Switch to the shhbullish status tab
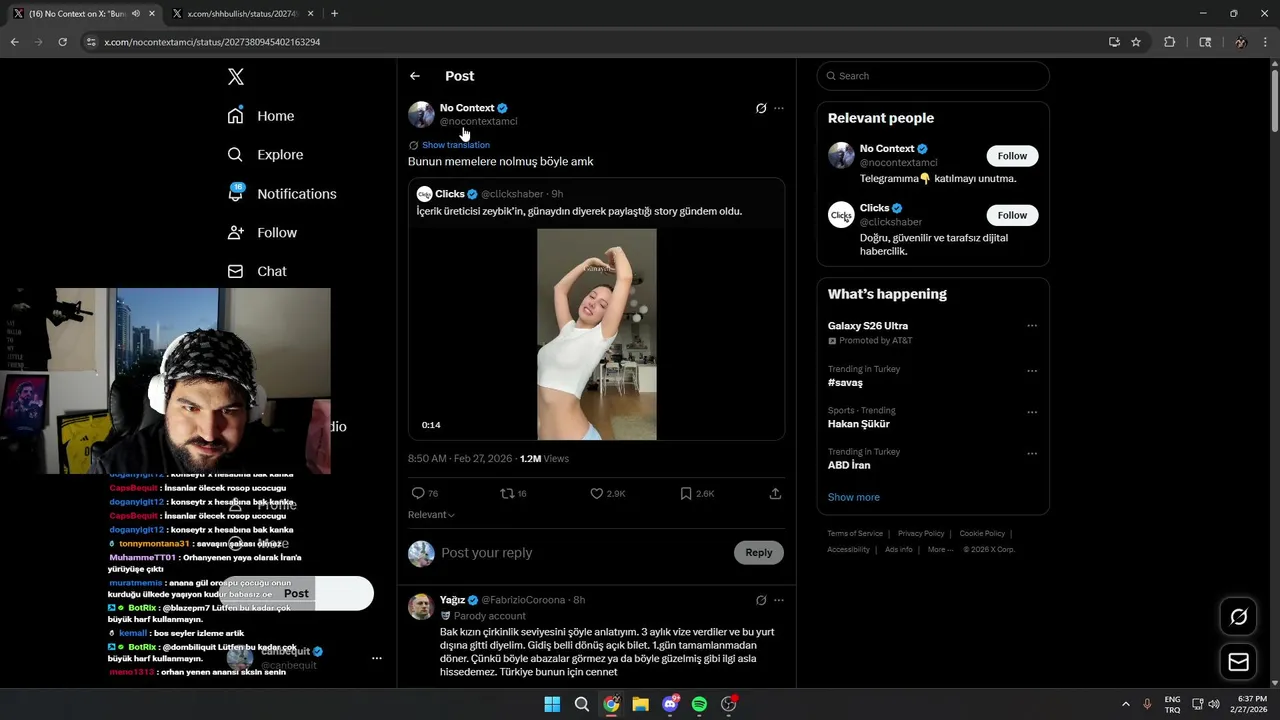This screenshot has height=720, width=1280. [x=240, y=14]
